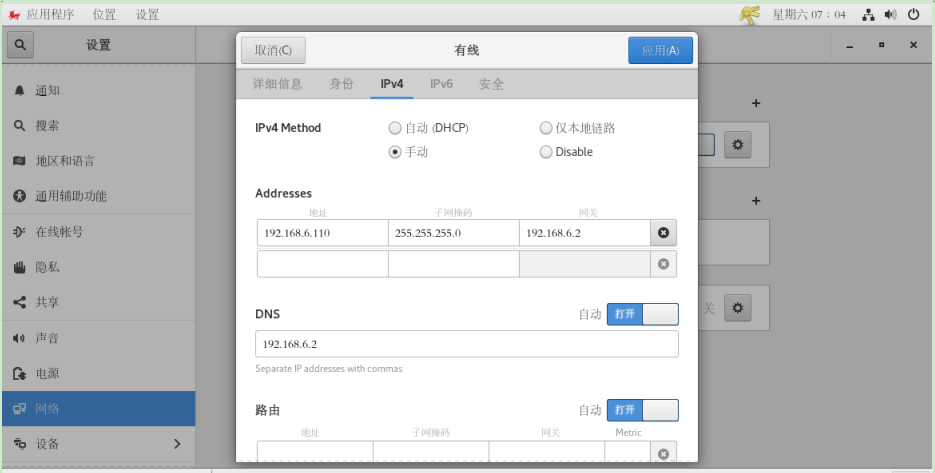Viewport: 935px width, 473px height.
Task: Open the VPN gear settings button
Action: (x=738, y=307)
